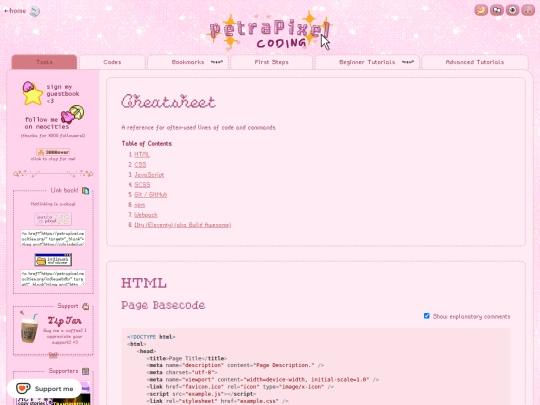Click the Page Basecode subheading
Screen dimensions: 540x405
[163, 305]
